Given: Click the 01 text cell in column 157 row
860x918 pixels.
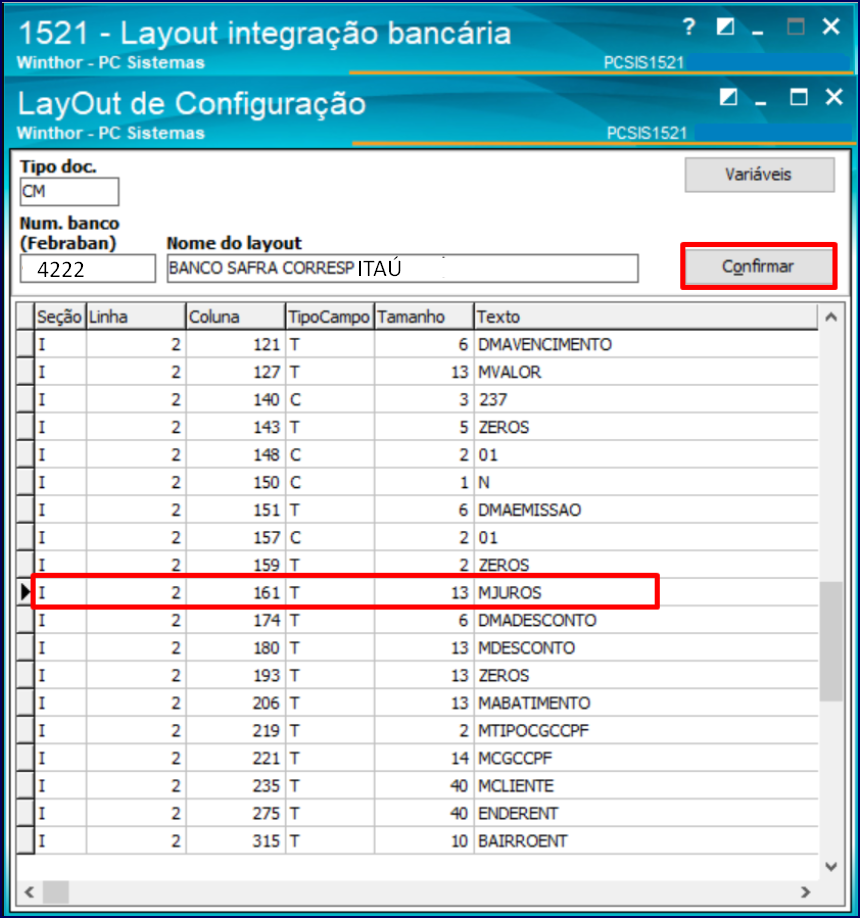Looking at the screenshot, I should 646,537.
